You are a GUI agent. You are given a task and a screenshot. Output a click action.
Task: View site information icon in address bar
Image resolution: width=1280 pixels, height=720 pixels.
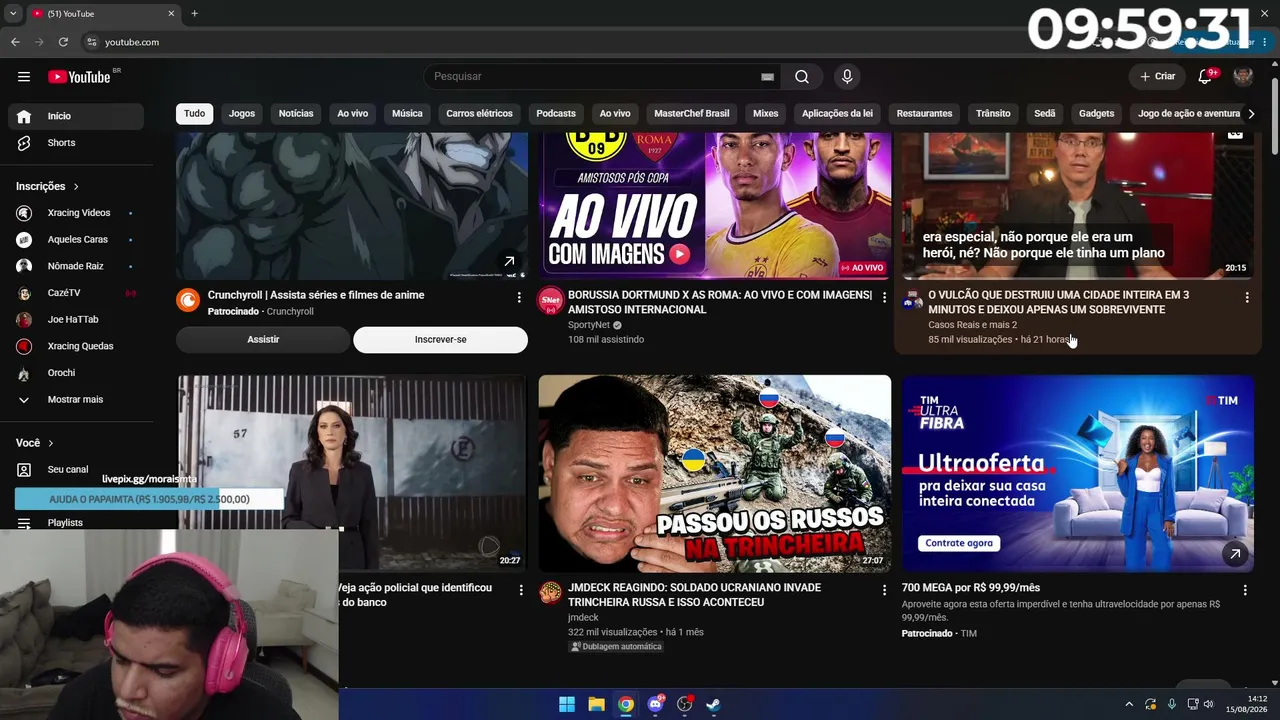pyautogui.click(x=92, y=42)
